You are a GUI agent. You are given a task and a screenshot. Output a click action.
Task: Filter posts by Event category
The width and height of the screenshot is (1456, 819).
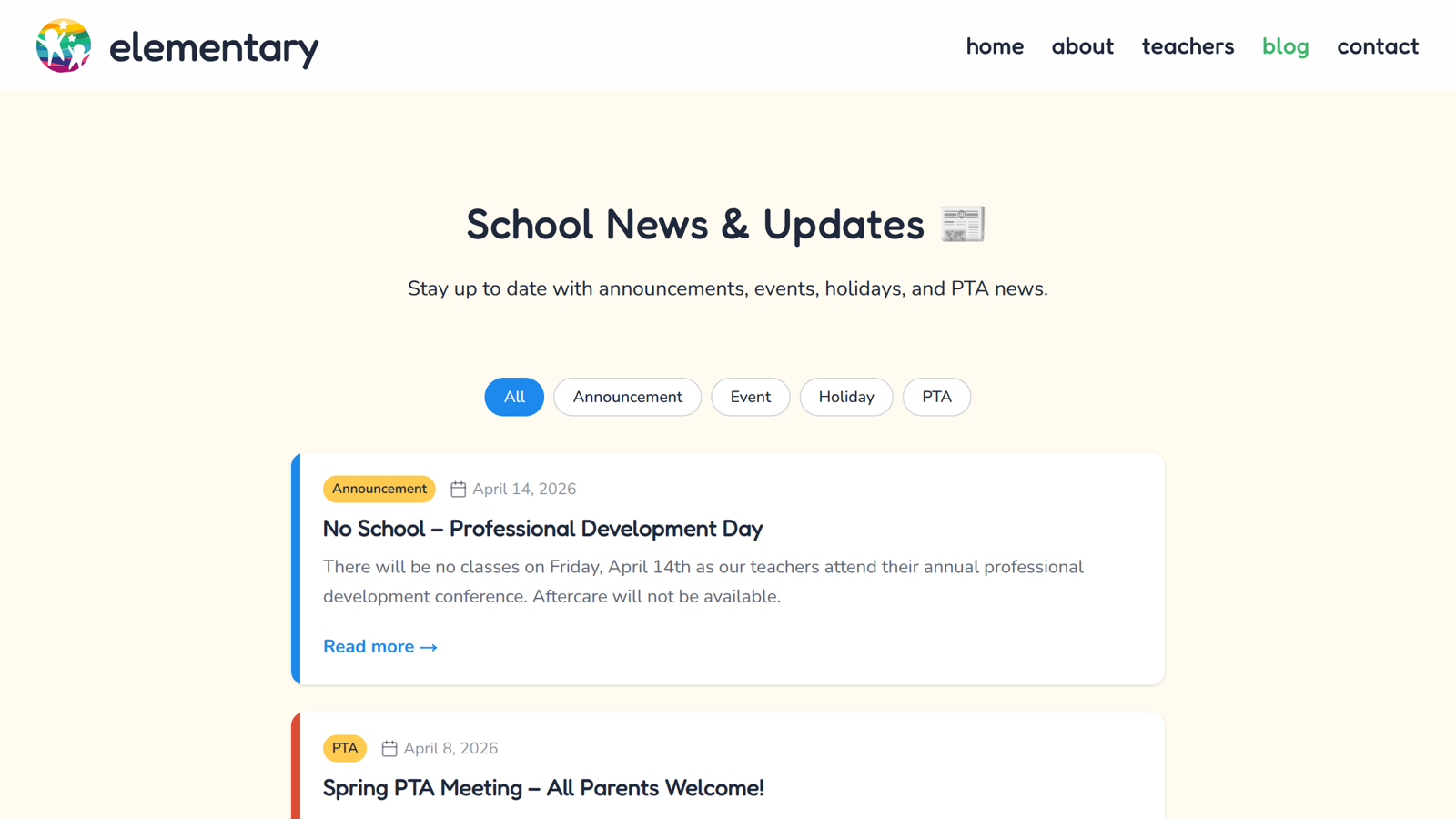click(750, 397)
